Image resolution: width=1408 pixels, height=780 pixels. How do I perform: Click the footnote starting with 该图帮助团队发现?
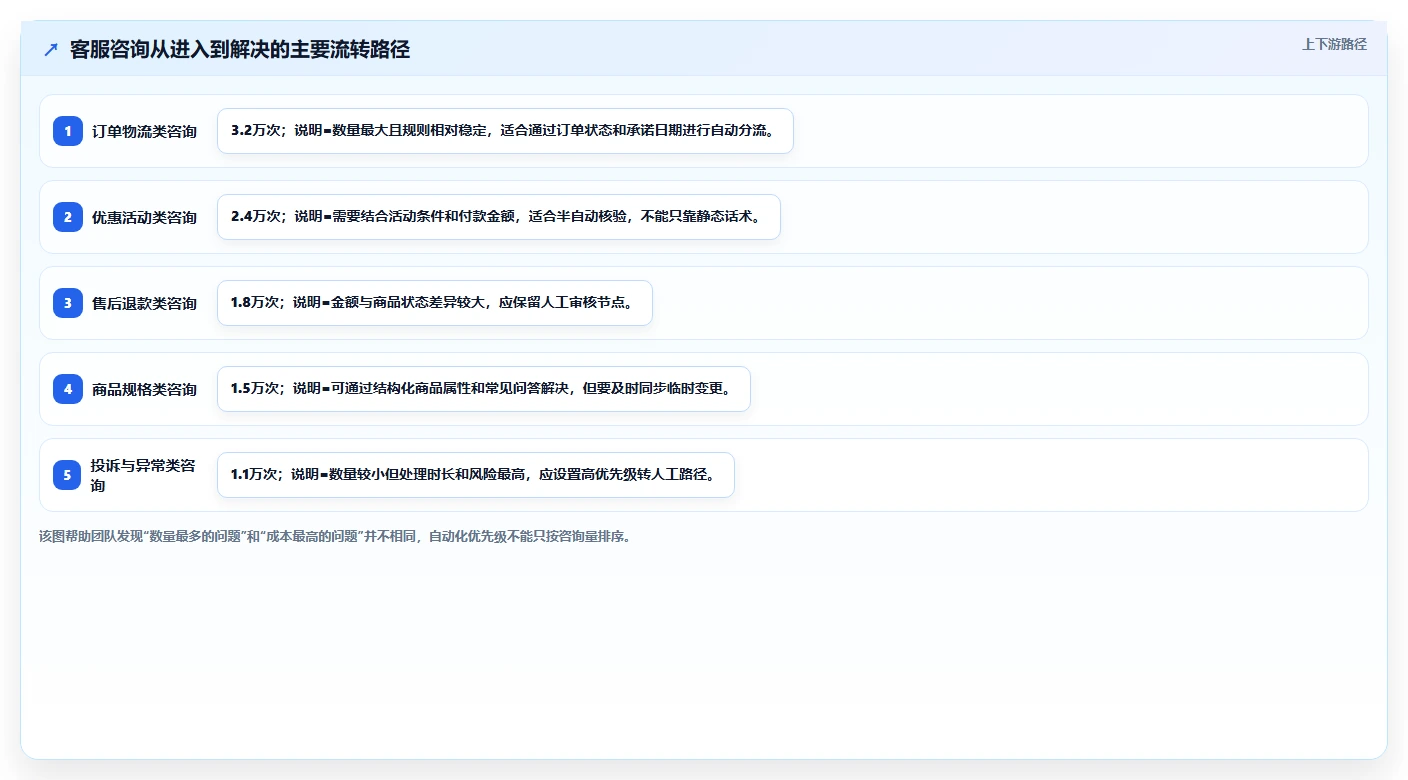[334, 536]
